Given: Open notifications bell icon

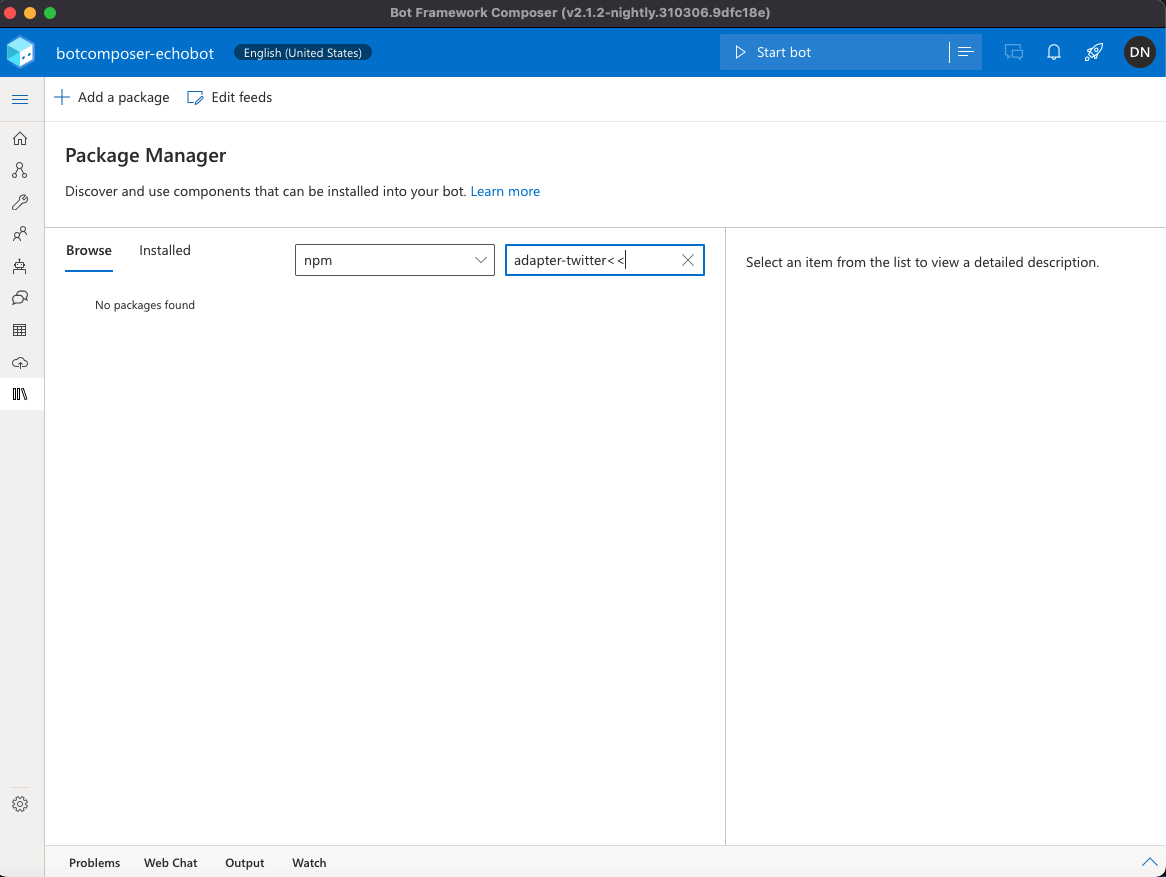Looking at the screenshot, I should click(x=1054, y=52).
